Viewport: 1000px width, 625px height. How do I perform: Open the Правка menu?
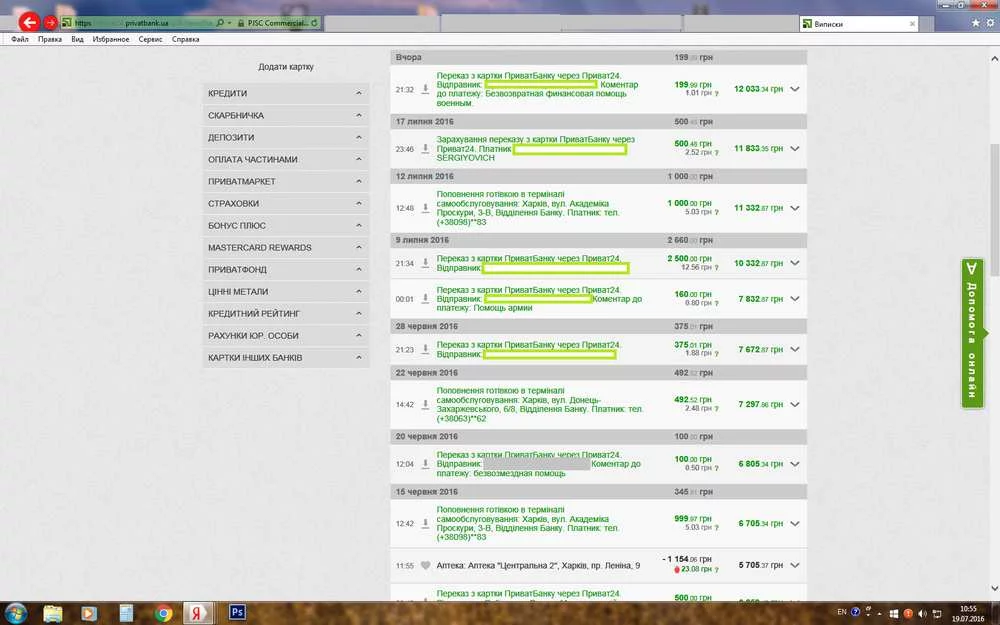50,40
